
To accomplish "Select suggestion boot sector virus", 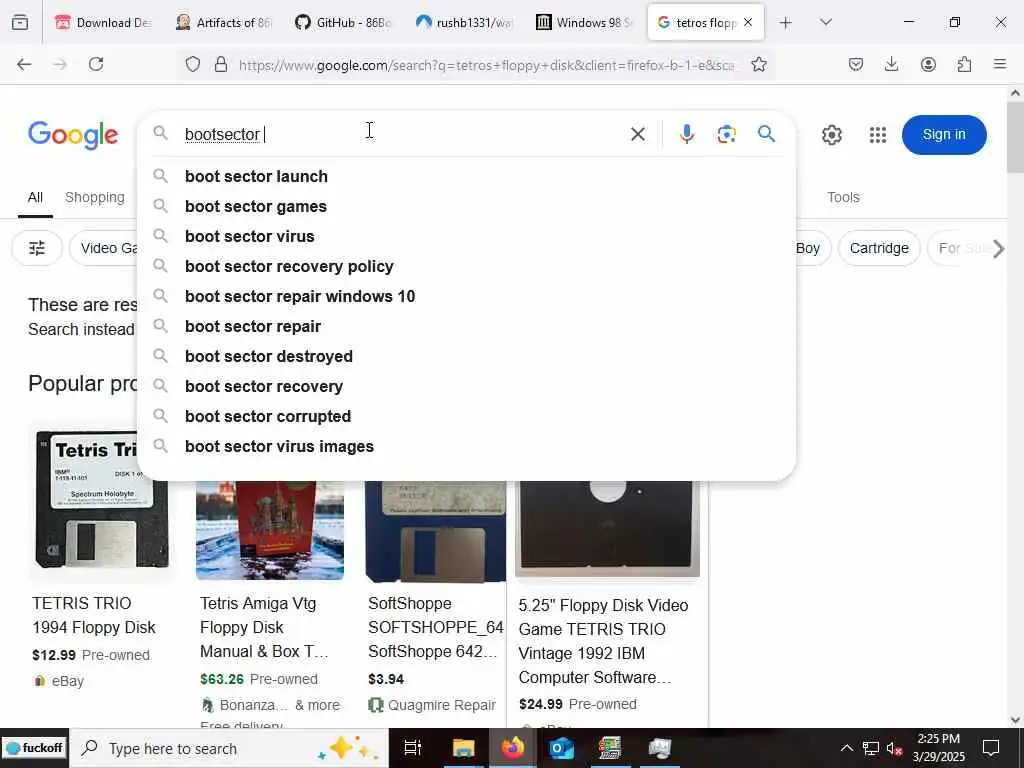I will pos(467,236).
